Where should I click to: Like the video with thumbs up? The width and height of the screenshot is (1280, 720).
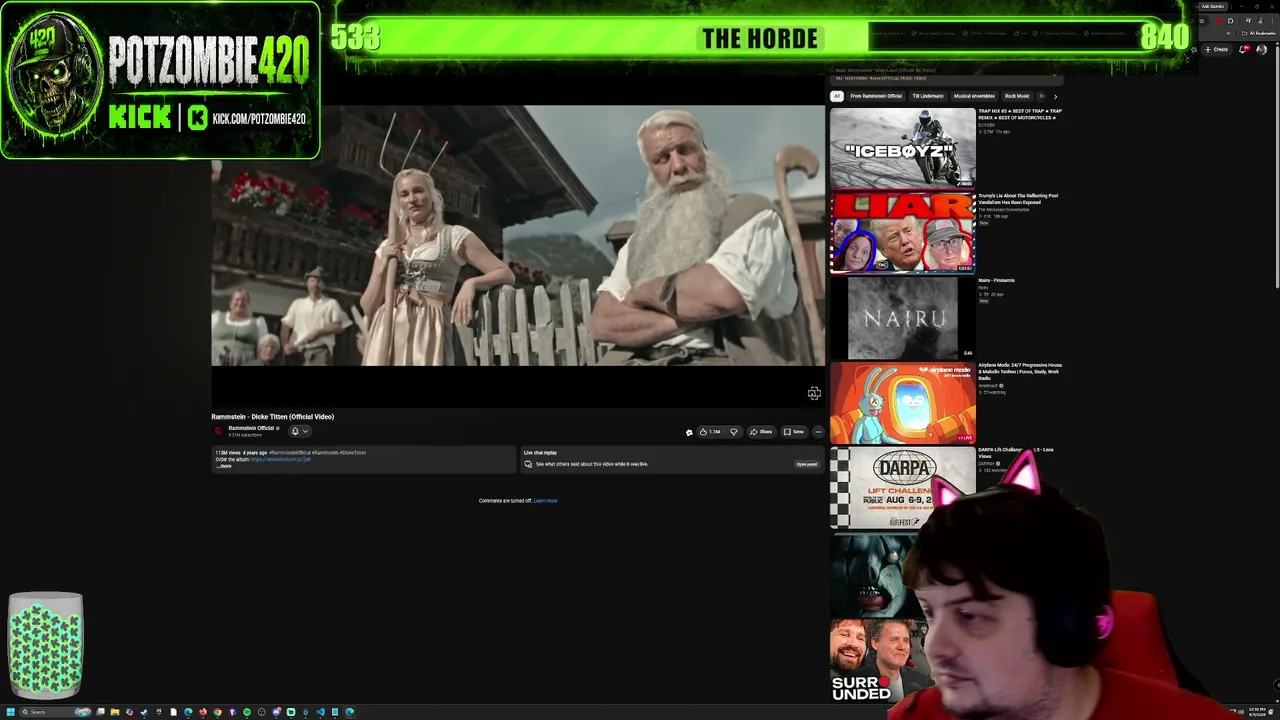pos(710,432)
